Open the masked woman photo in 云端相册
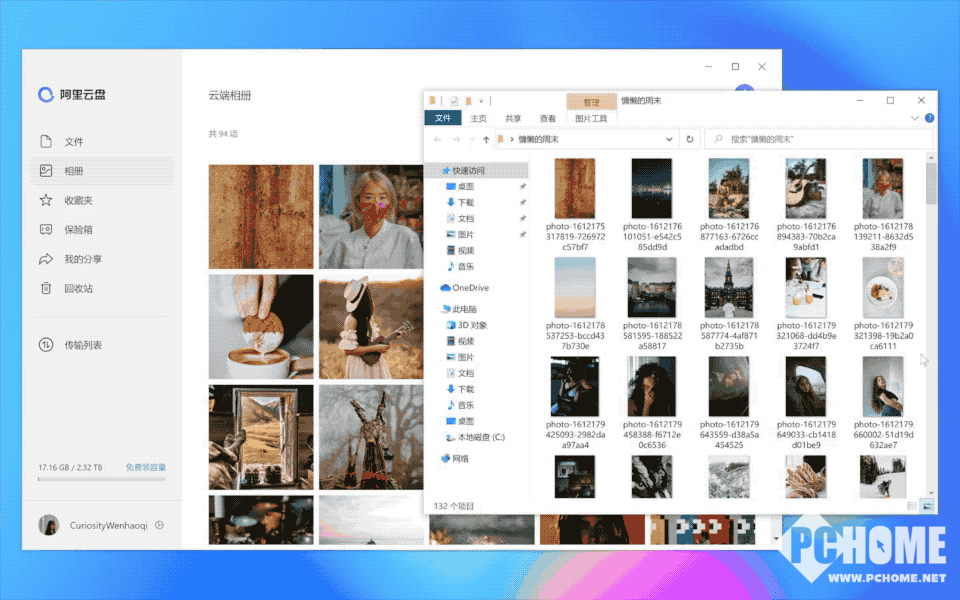The width and height of the screenshot is (960, 600). (371, 217)
